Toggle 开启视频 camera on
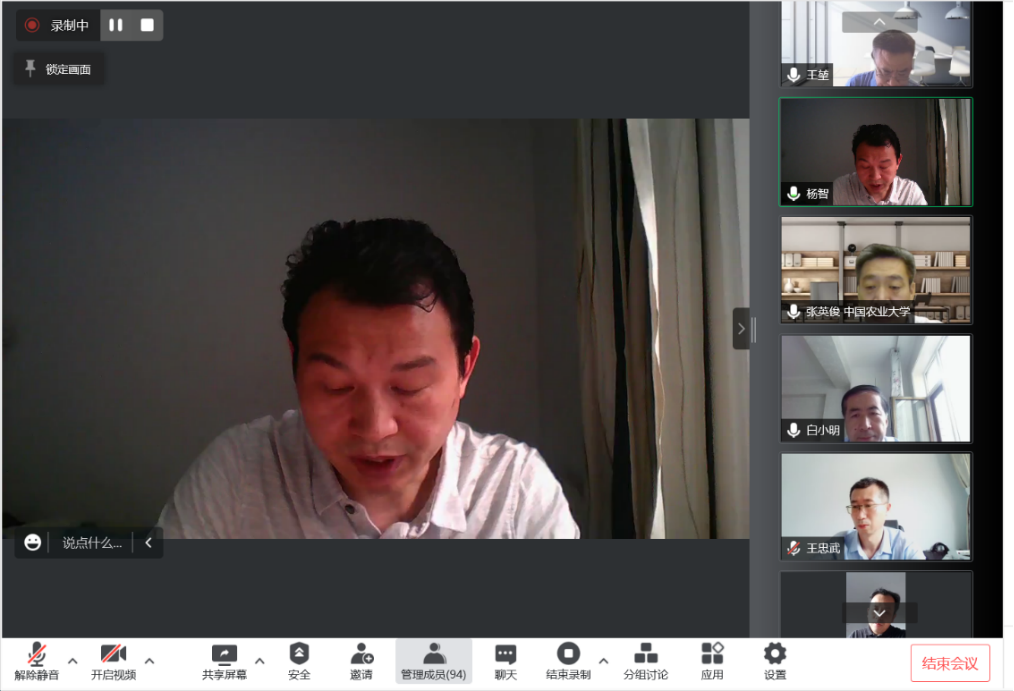 click(x=113, y=655)
